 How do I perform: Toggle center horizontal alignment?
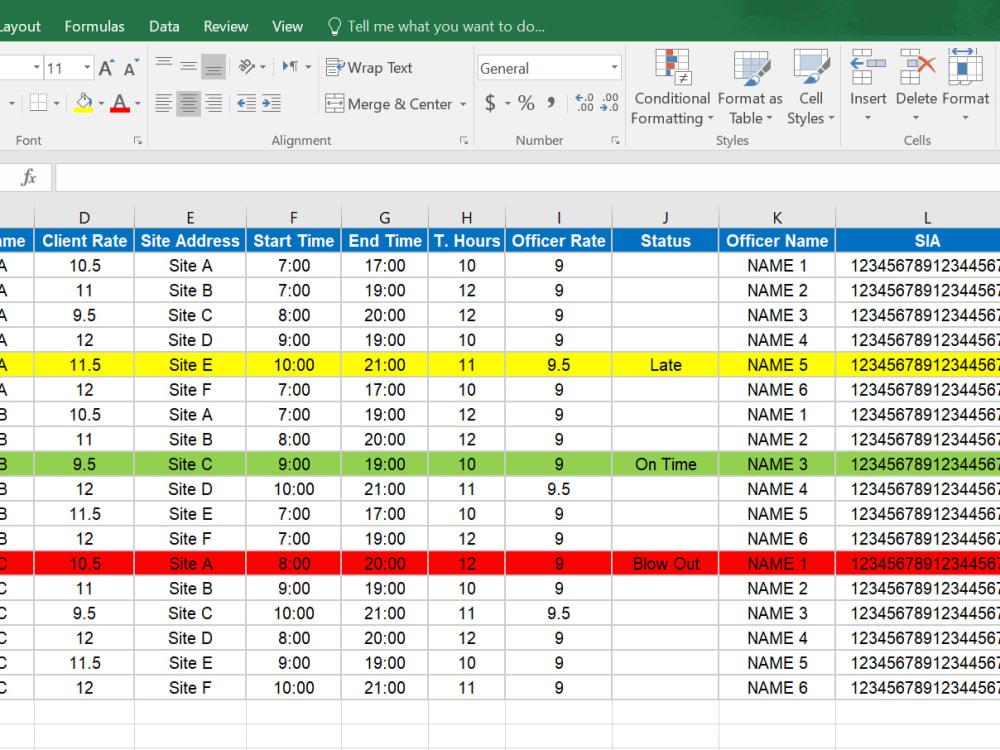coord(188,103)
